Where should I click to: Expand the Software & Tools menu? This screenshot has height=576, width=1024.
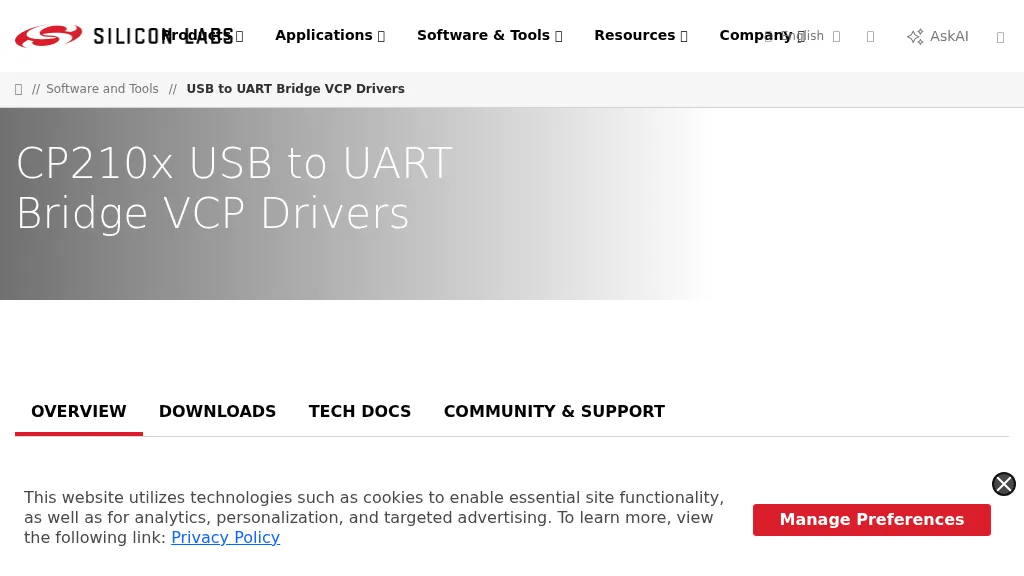(x=490, y=35)
